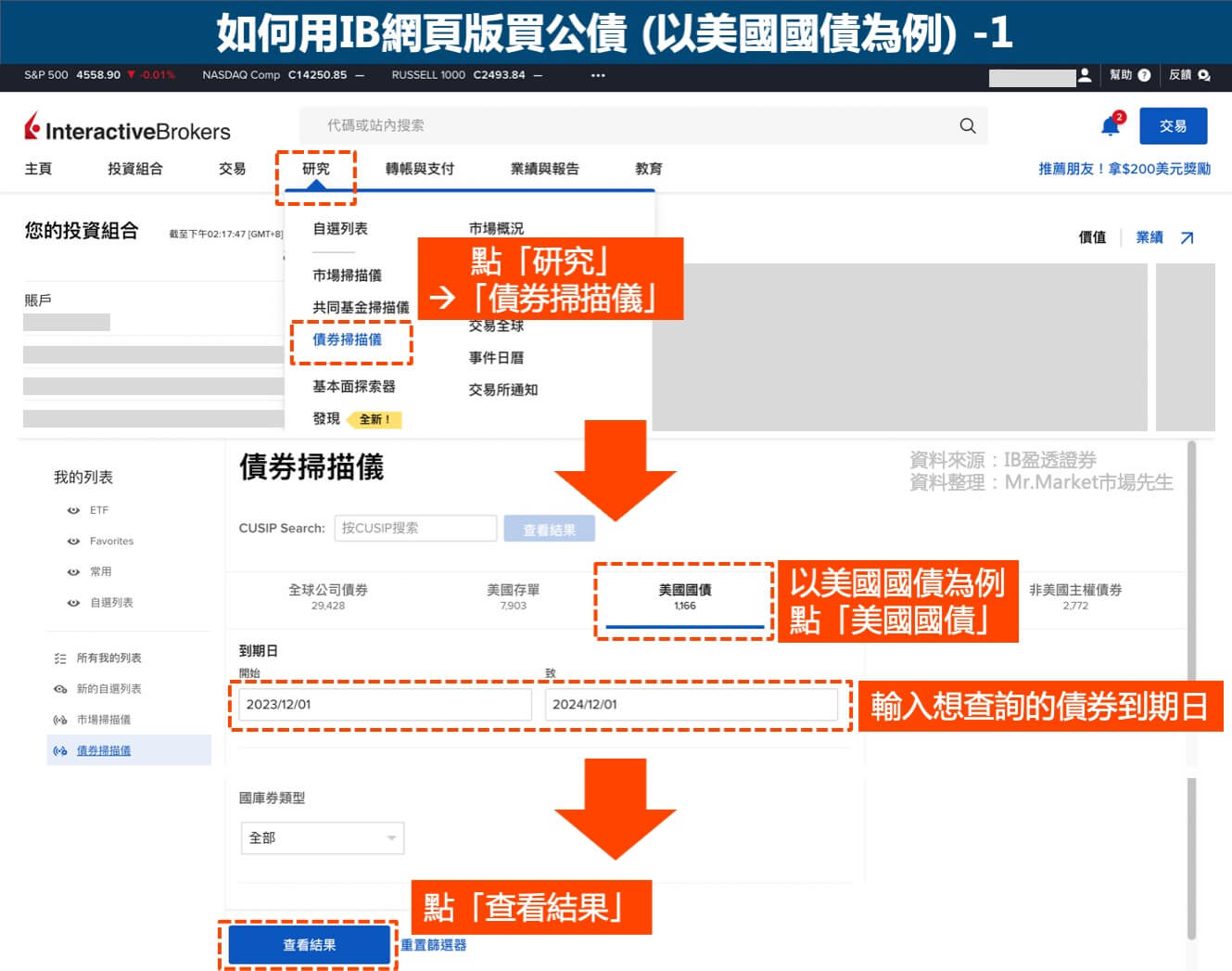1232x971 pixels.
Task: Open the 投資組合 tab
Action: [135, 169]
